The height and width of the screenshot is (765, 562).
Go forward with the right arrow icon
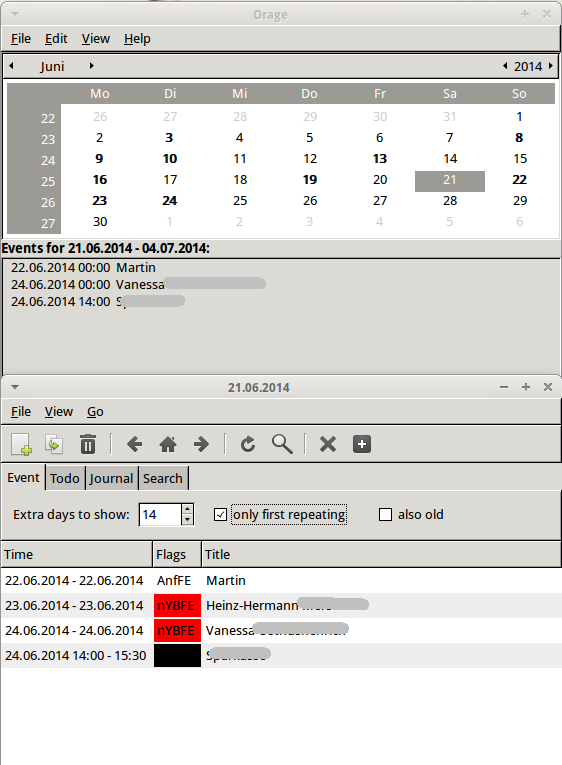[x=201, y=444]
